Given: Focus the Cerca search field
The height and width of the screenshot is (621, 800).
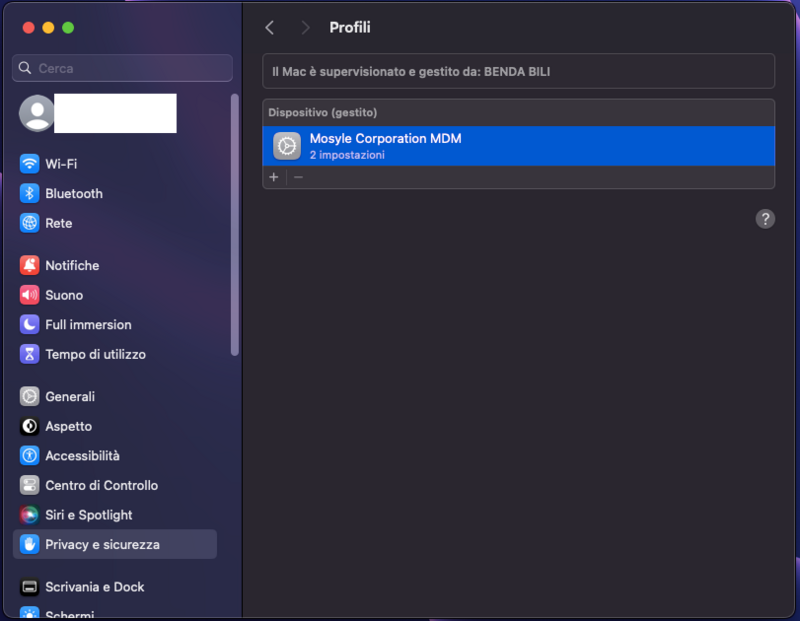Looking at the screenshot, I should [x=122, y=68].
